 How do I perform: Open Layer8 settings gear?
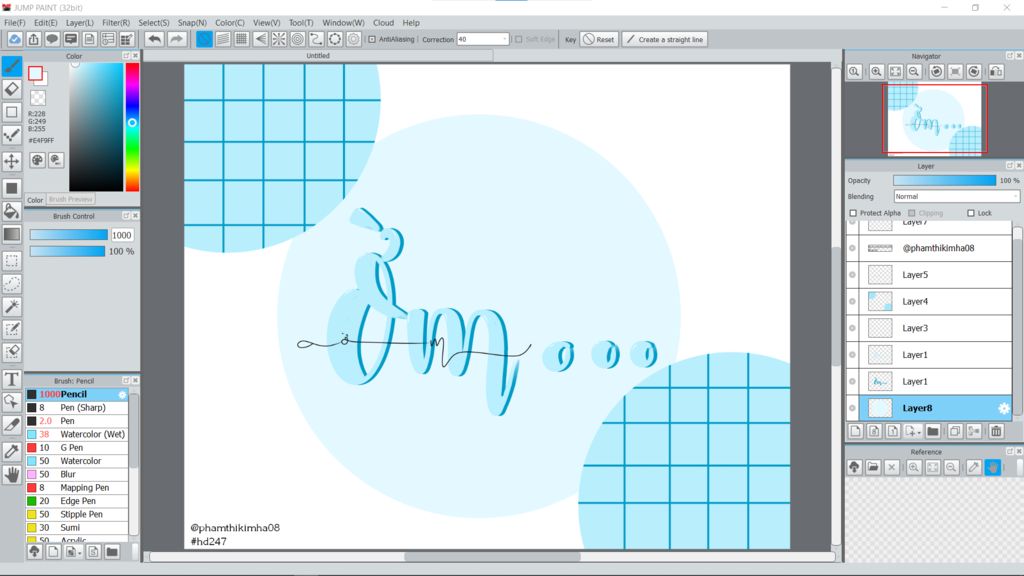1004,409
